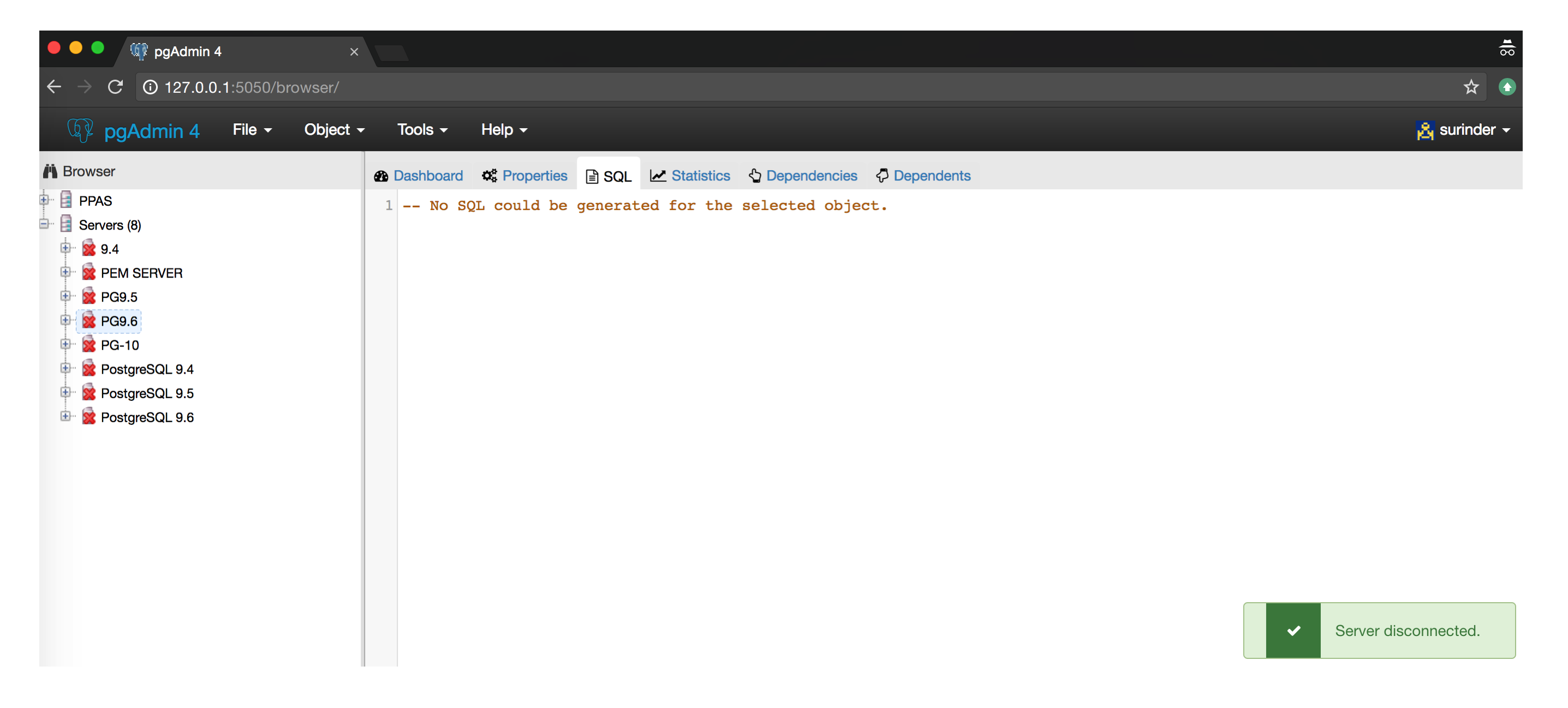Open the Object menu
1568x708 pixels.
tap(333, 130)
